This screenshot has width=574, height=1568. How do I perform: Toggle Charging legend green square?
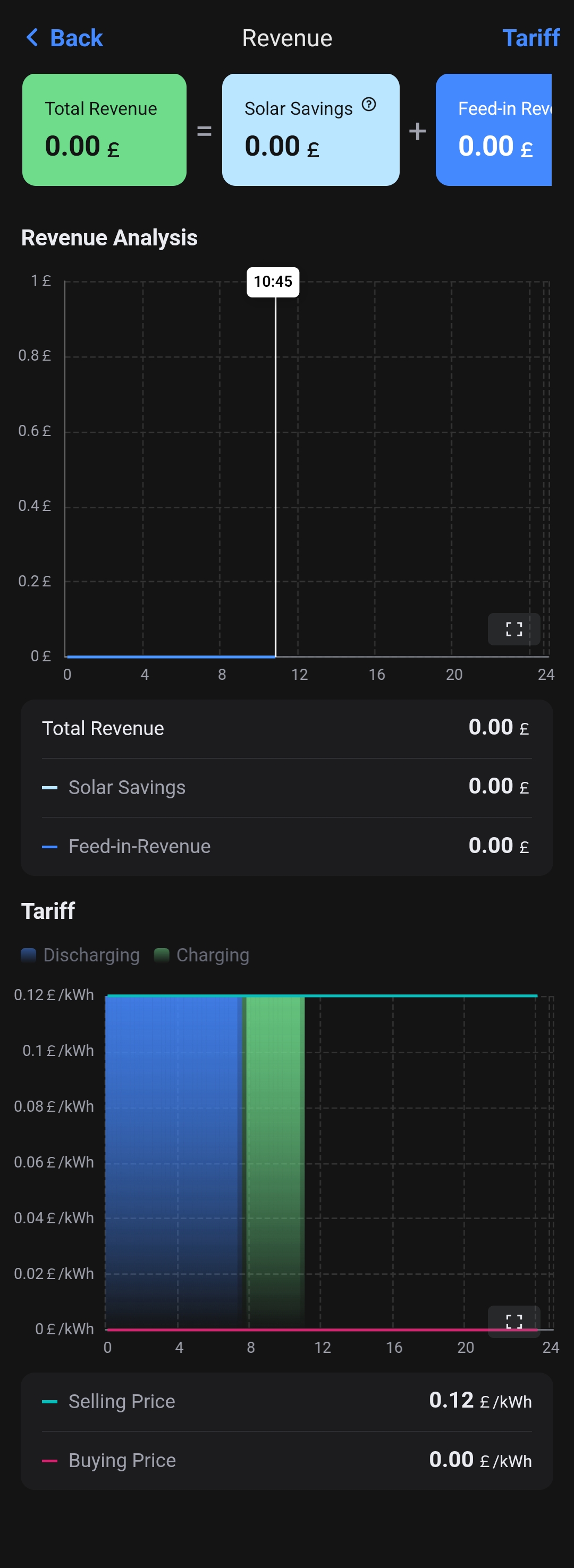162,955
